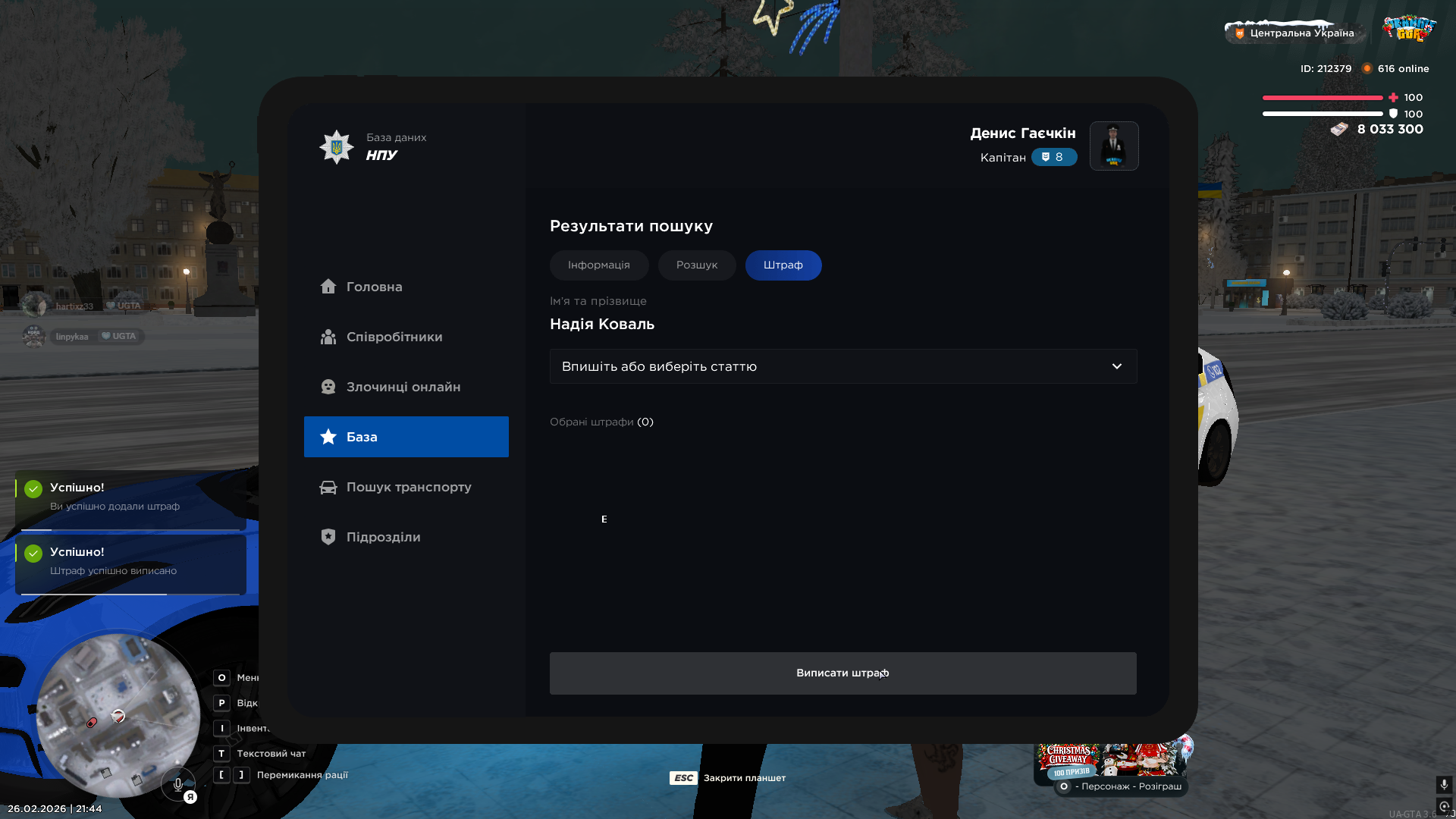Click the Злочинці онлайн mask icon

328,387
